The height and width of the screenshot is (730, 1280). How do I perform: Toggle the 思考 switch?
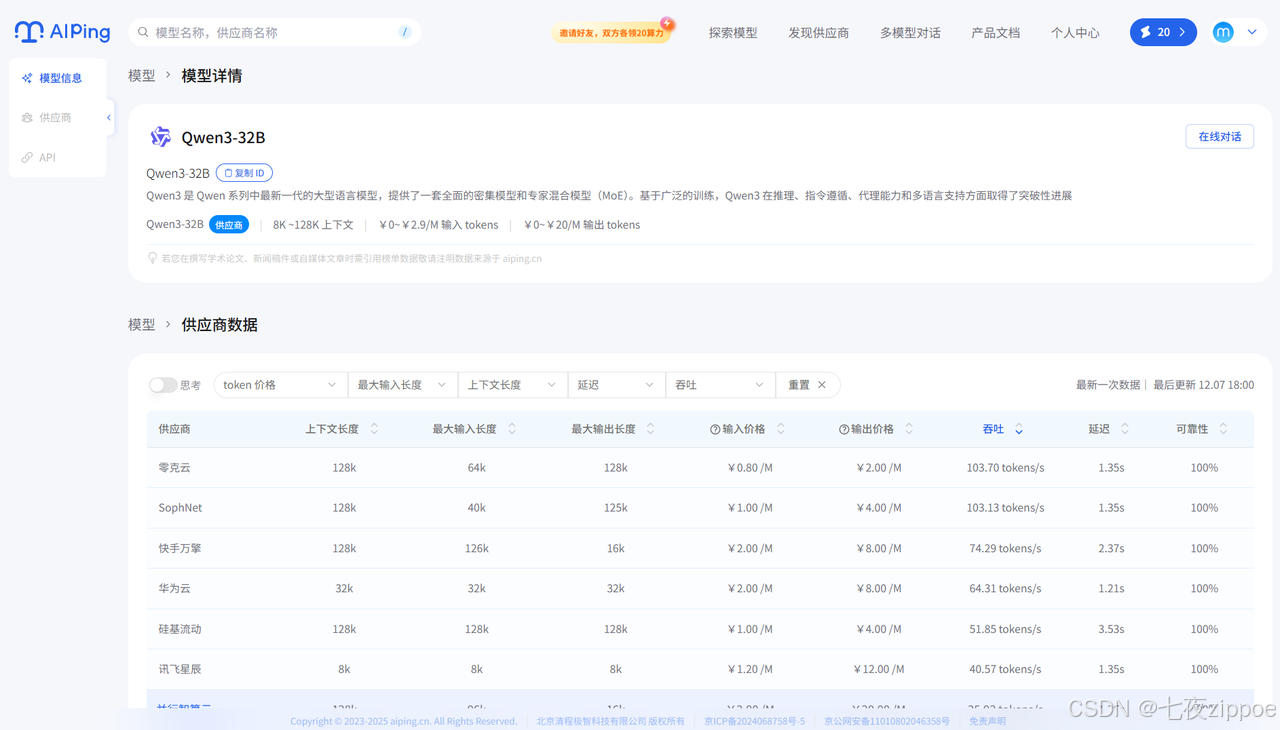(x=163, y=385)
